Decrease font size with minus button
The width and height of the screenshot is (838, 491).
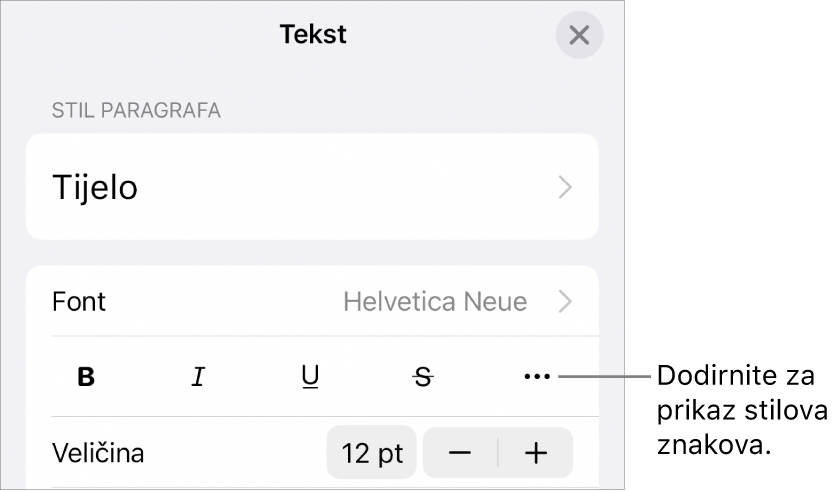[460, 453]
